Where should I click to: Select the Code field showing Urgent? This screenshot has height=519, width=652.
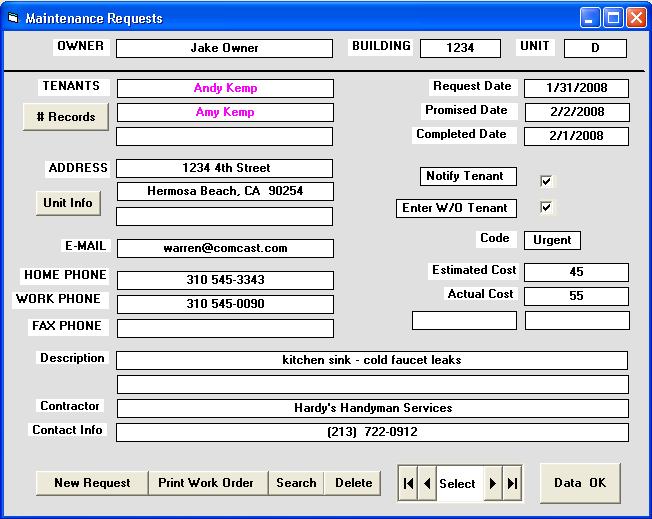point(552,240)
